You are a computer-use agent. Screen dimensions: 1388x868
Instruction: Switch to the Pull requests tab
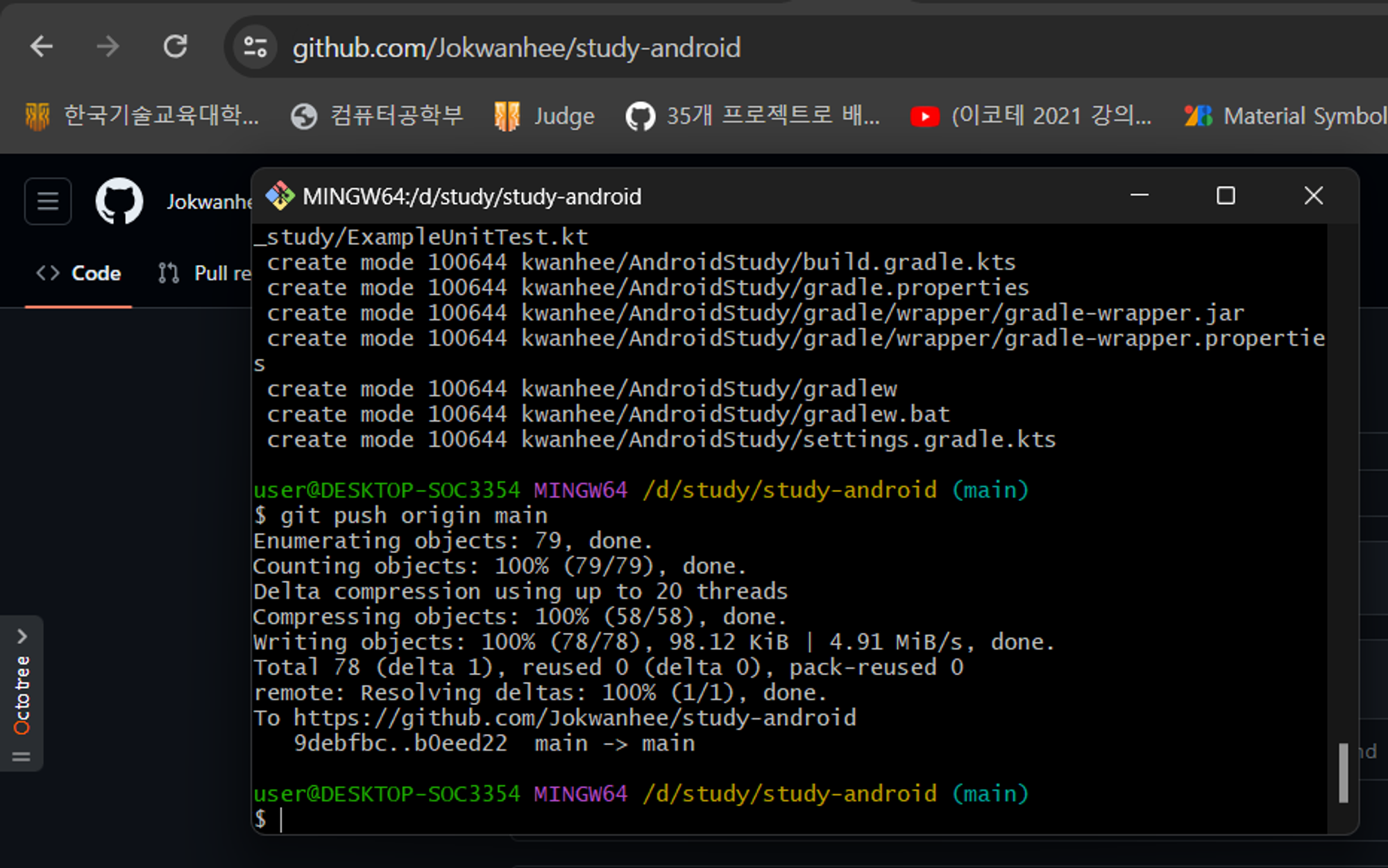pos(205,273)
